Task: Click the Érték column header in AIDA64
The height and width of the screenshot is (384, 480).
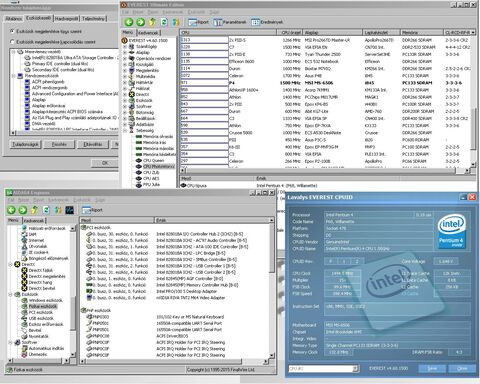Action: 212,220
